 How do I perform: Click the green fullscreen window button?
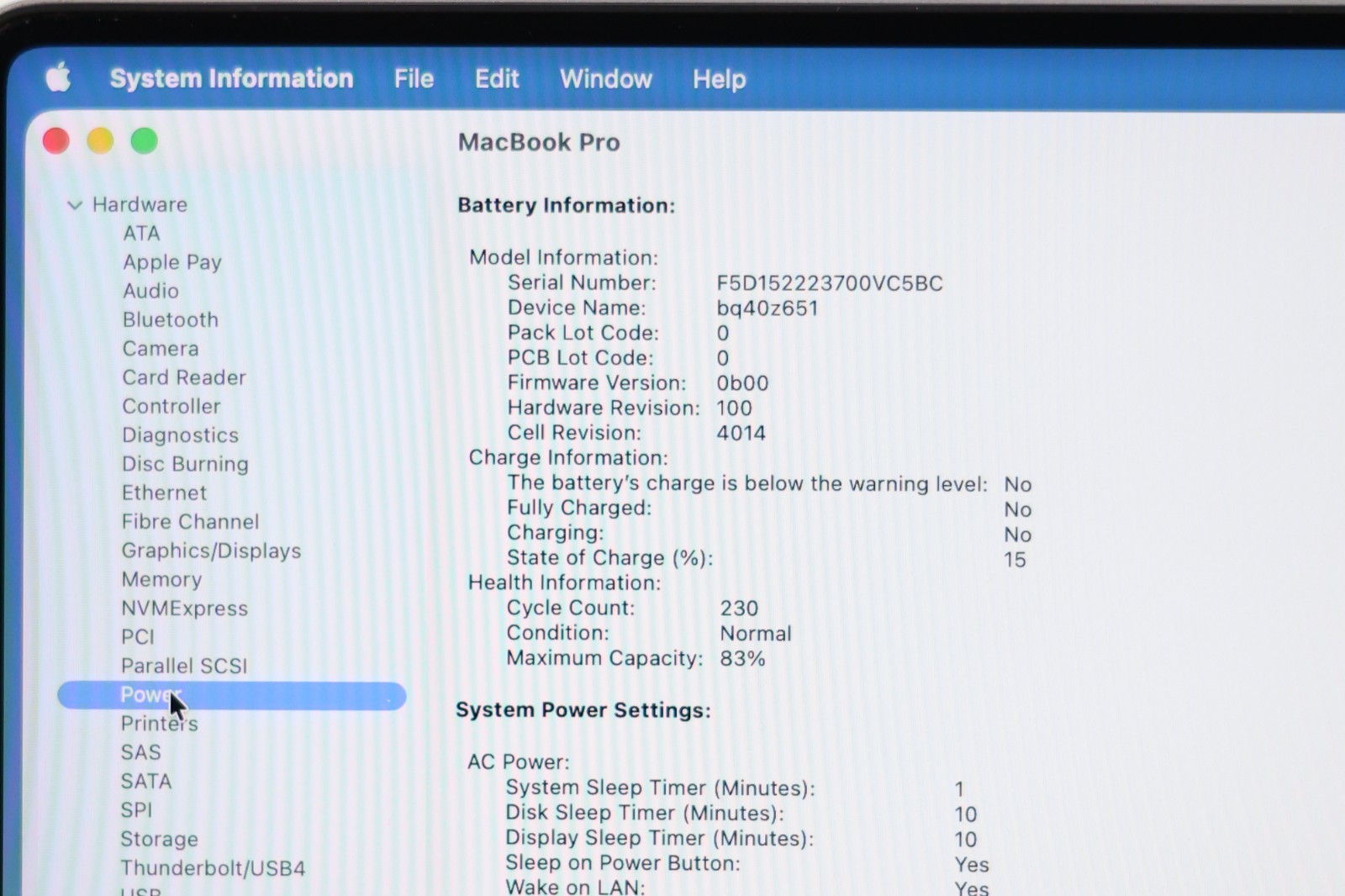[x=145, y=140]
